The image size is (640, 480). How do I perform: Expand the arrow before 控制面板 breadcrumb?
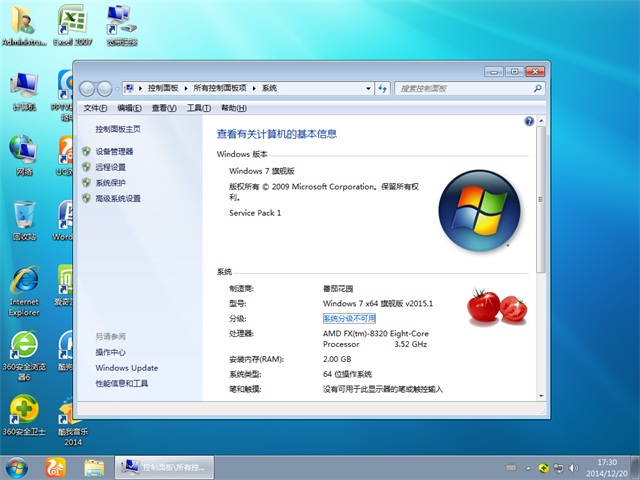tap(140, 88)
